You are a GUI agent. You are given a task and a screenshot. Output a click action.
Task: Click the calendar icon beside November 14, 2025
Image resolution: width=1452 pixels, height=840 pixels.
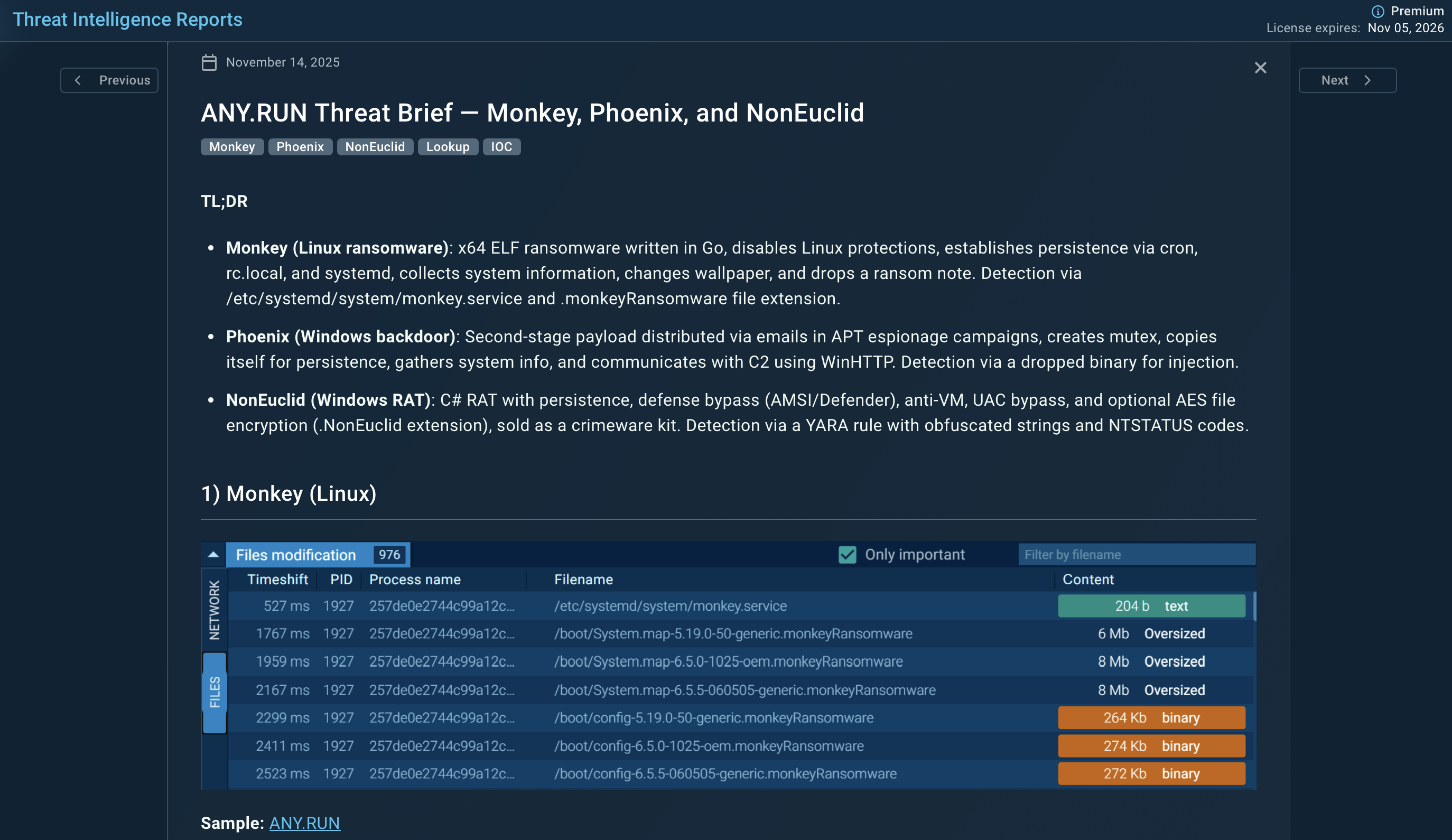tap(209, 62)
